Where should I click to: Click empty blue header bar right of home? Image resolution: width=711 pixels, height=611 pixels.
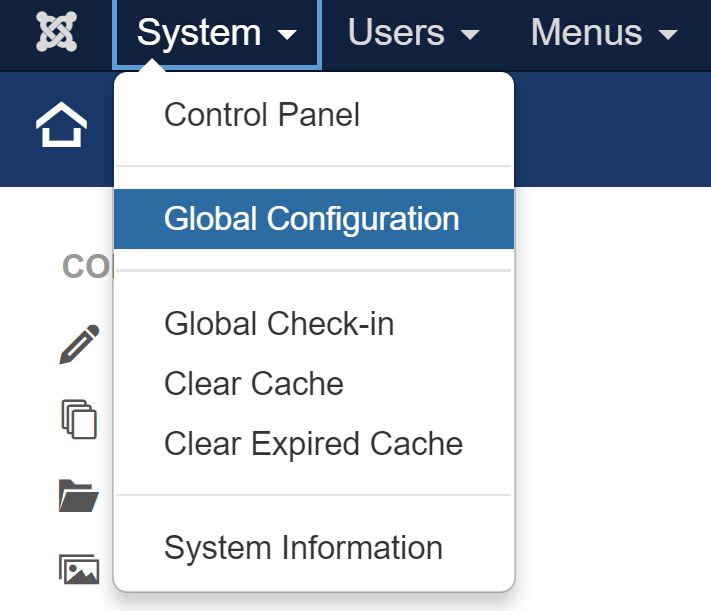[x=610, y=128]
